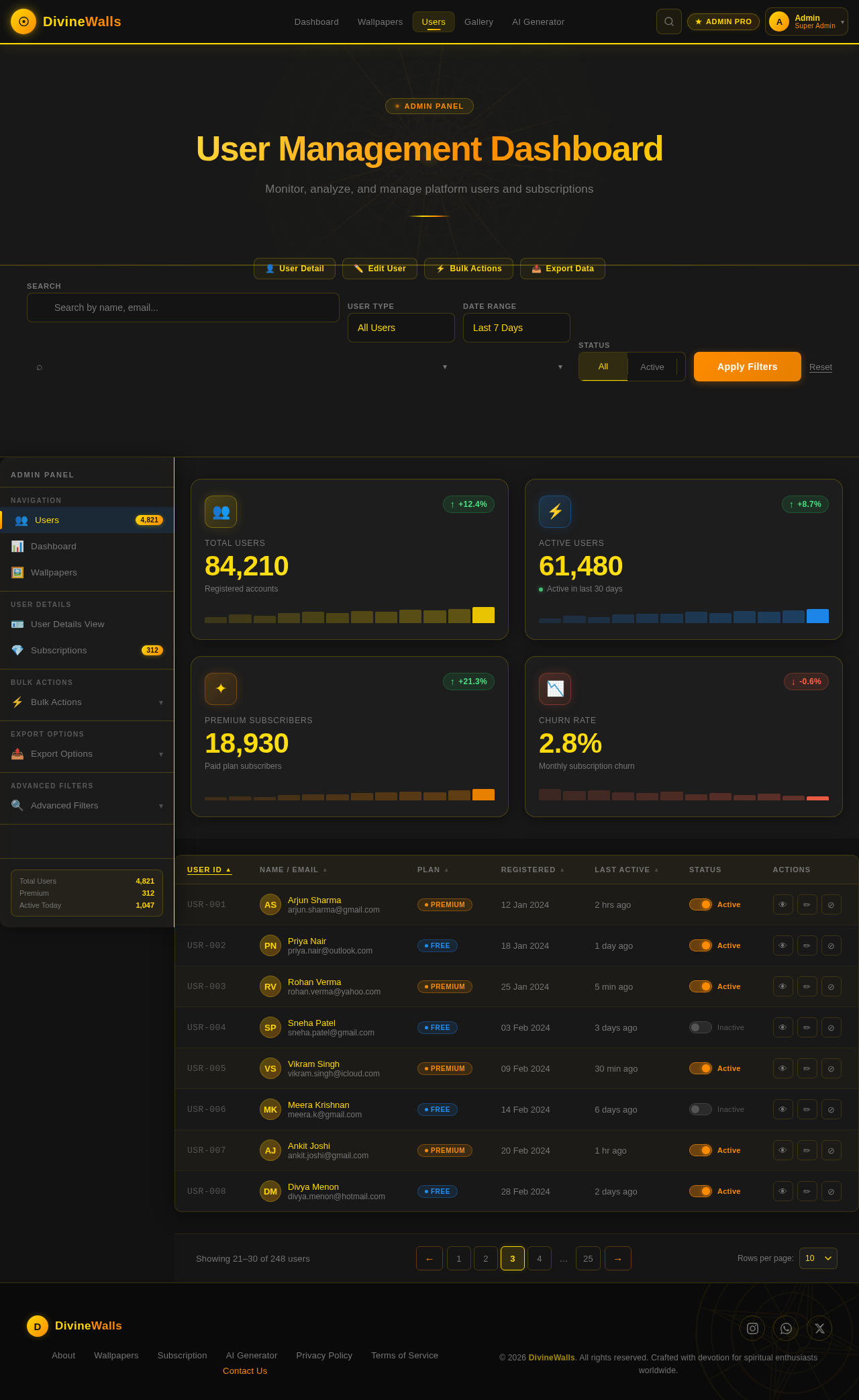Toggle Rohan Verma's status switch

click(701, 986)
